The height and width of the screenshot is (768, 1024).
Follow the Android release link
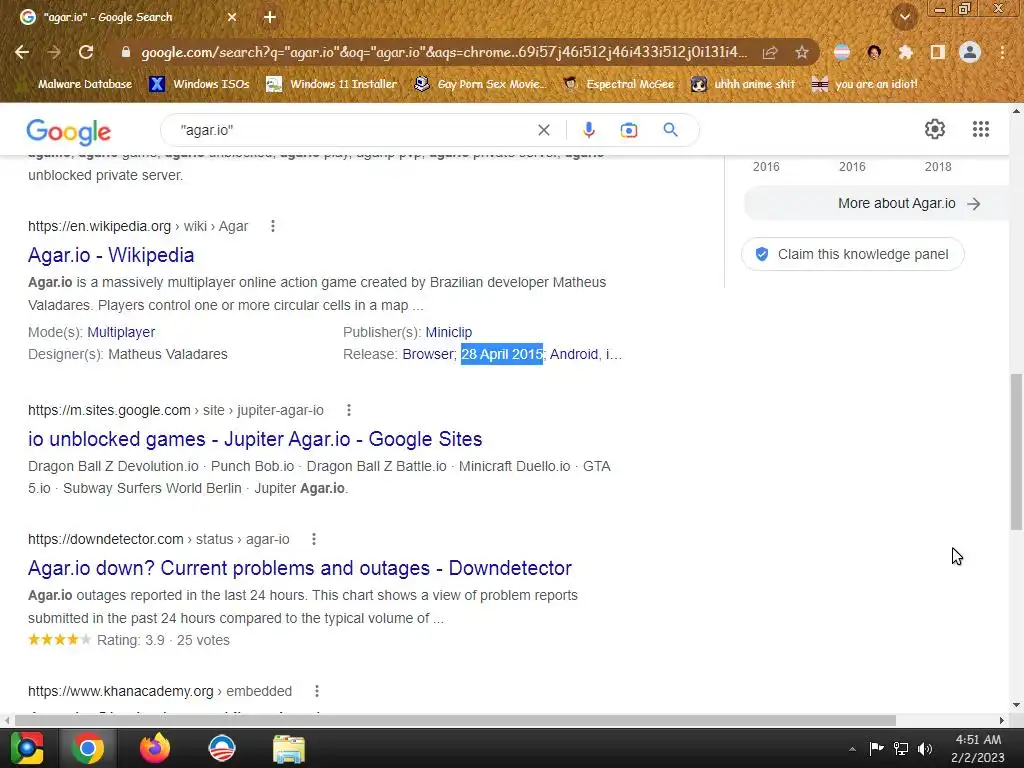click(574, 354)
